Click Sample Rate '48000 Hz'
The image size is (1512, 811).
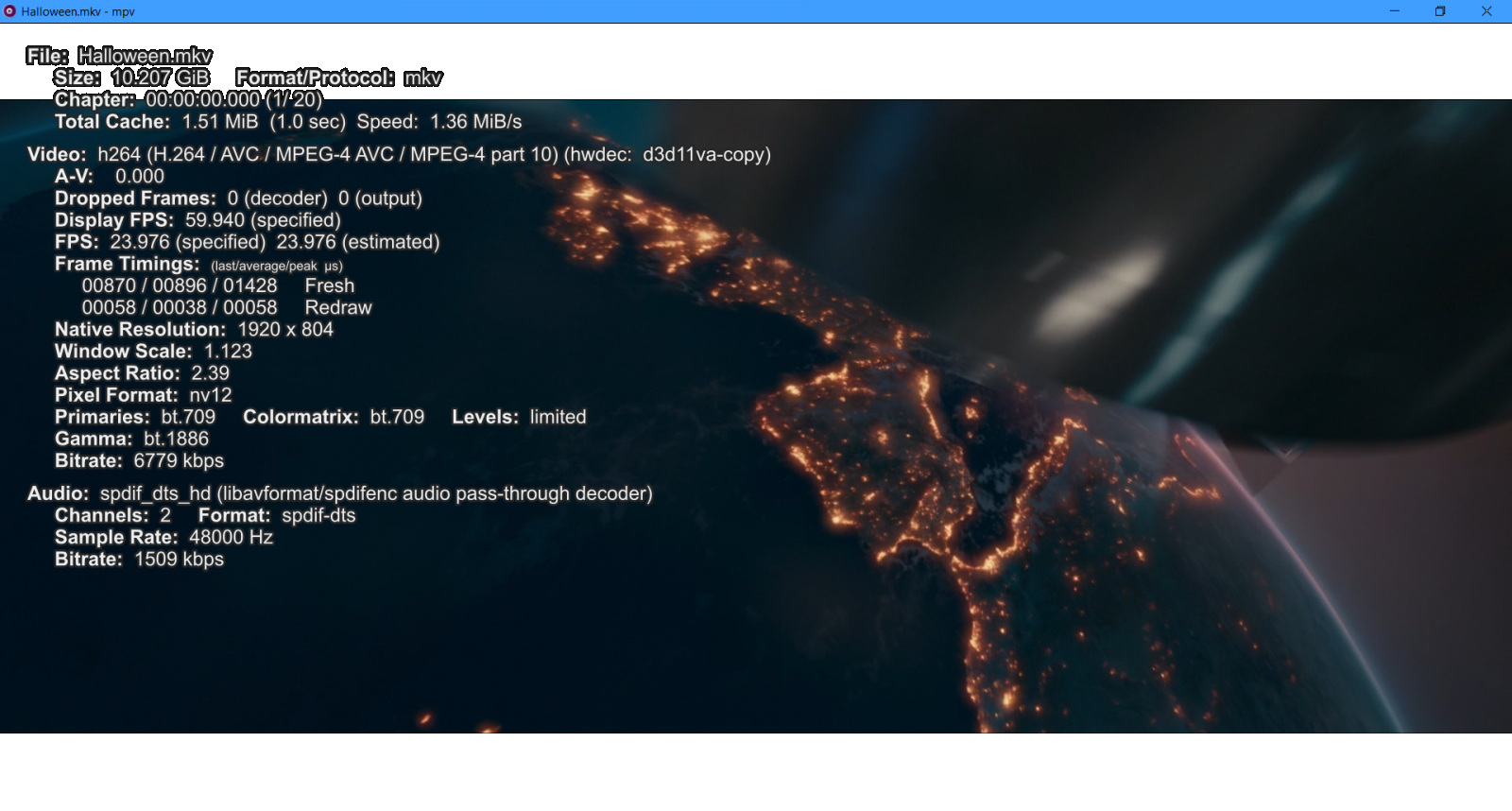(231, 537)
